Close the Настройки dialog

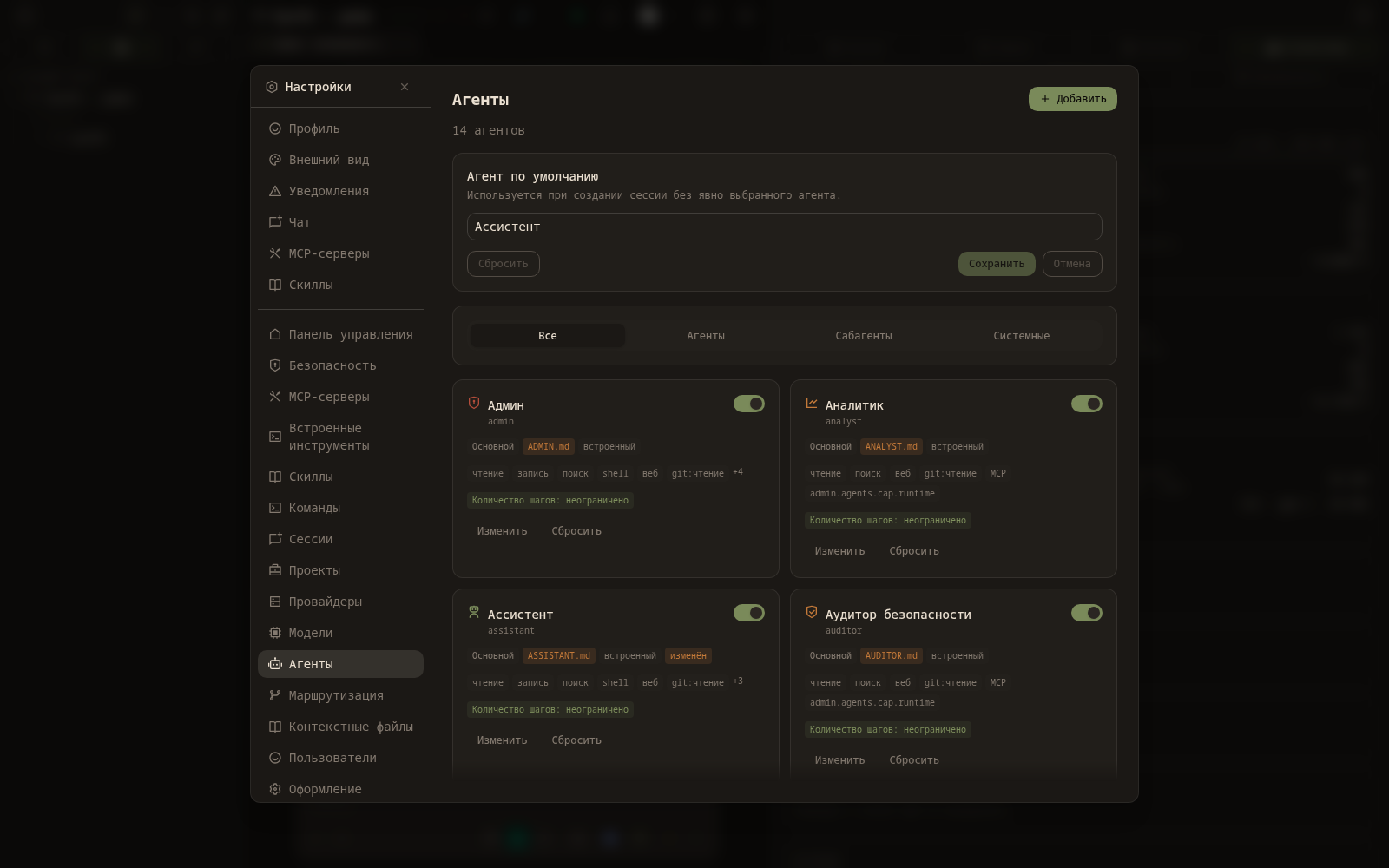click(x=405, y=87)
